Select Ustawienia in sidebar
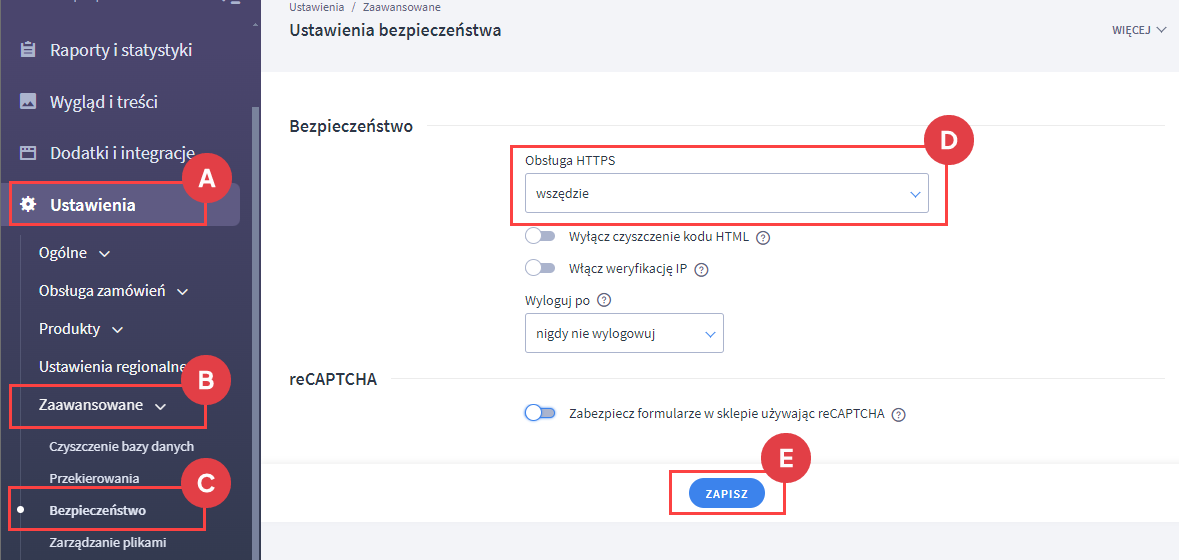This screenshot has width=1179, height=560. [x=120, y=204]
